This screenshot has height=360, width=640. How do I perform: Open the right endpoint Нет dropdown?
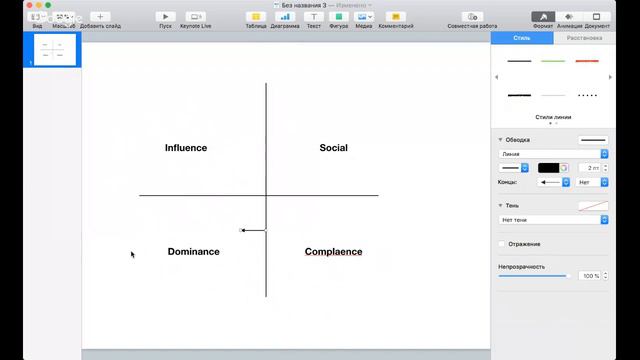tap(592, 182)
